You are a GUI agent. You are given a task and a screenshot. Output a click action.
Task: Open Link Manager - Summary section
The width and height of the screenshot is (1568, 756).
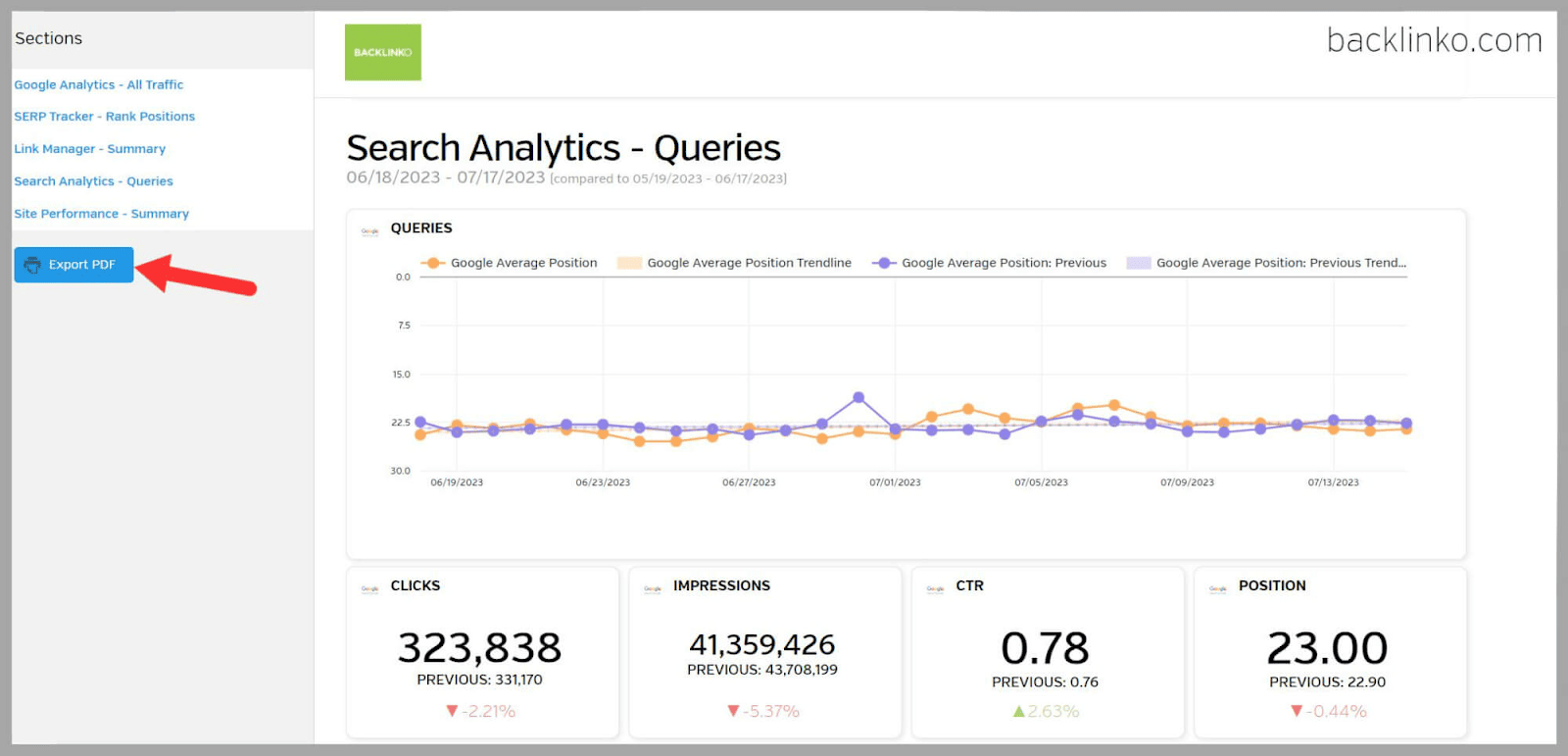[x=89, y=149]
